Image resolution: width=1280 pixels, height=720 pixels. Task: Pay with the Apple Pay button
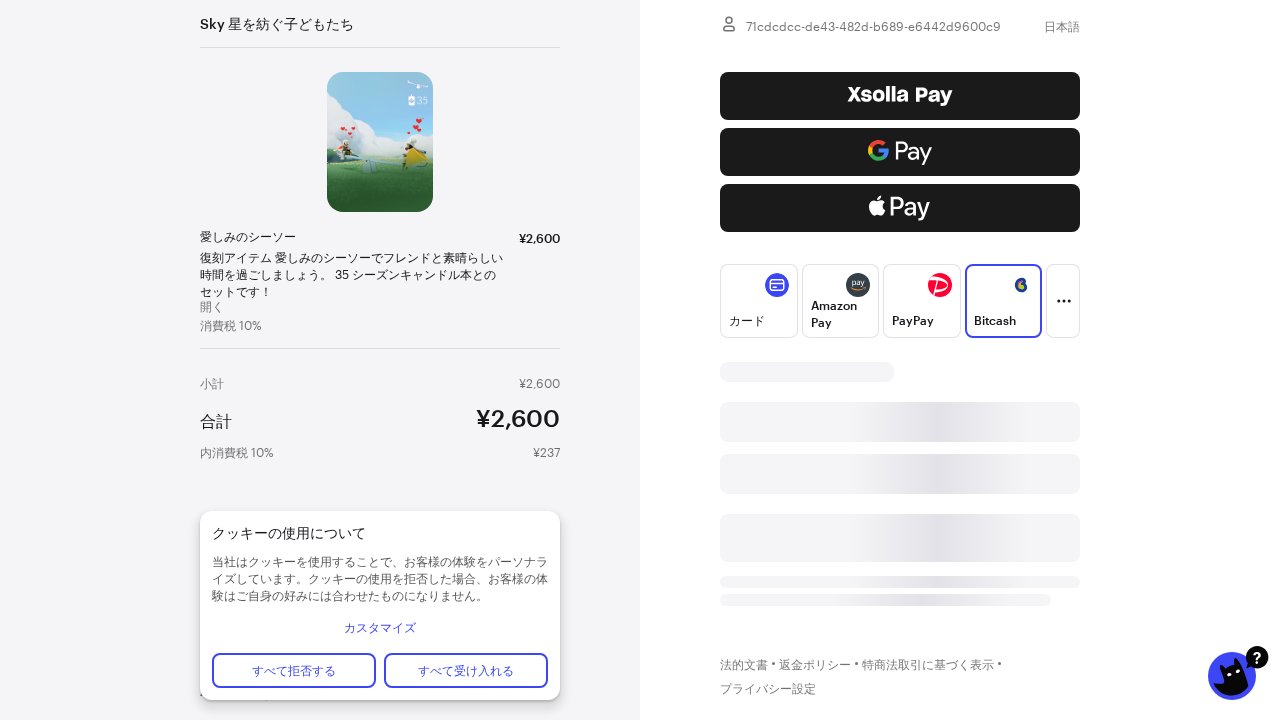pos(900,208)
